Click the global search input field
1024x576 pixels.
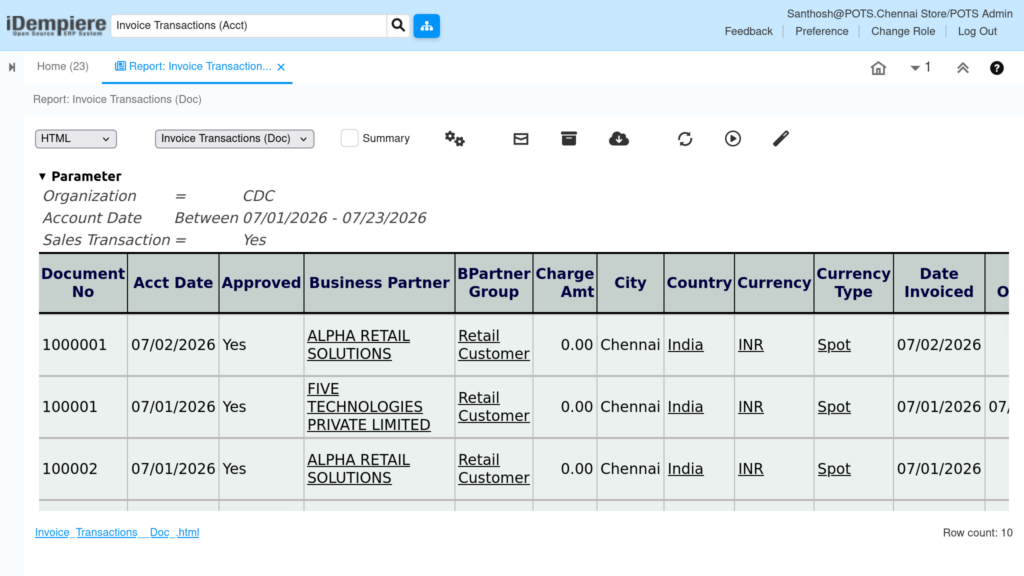click(249, 25)
